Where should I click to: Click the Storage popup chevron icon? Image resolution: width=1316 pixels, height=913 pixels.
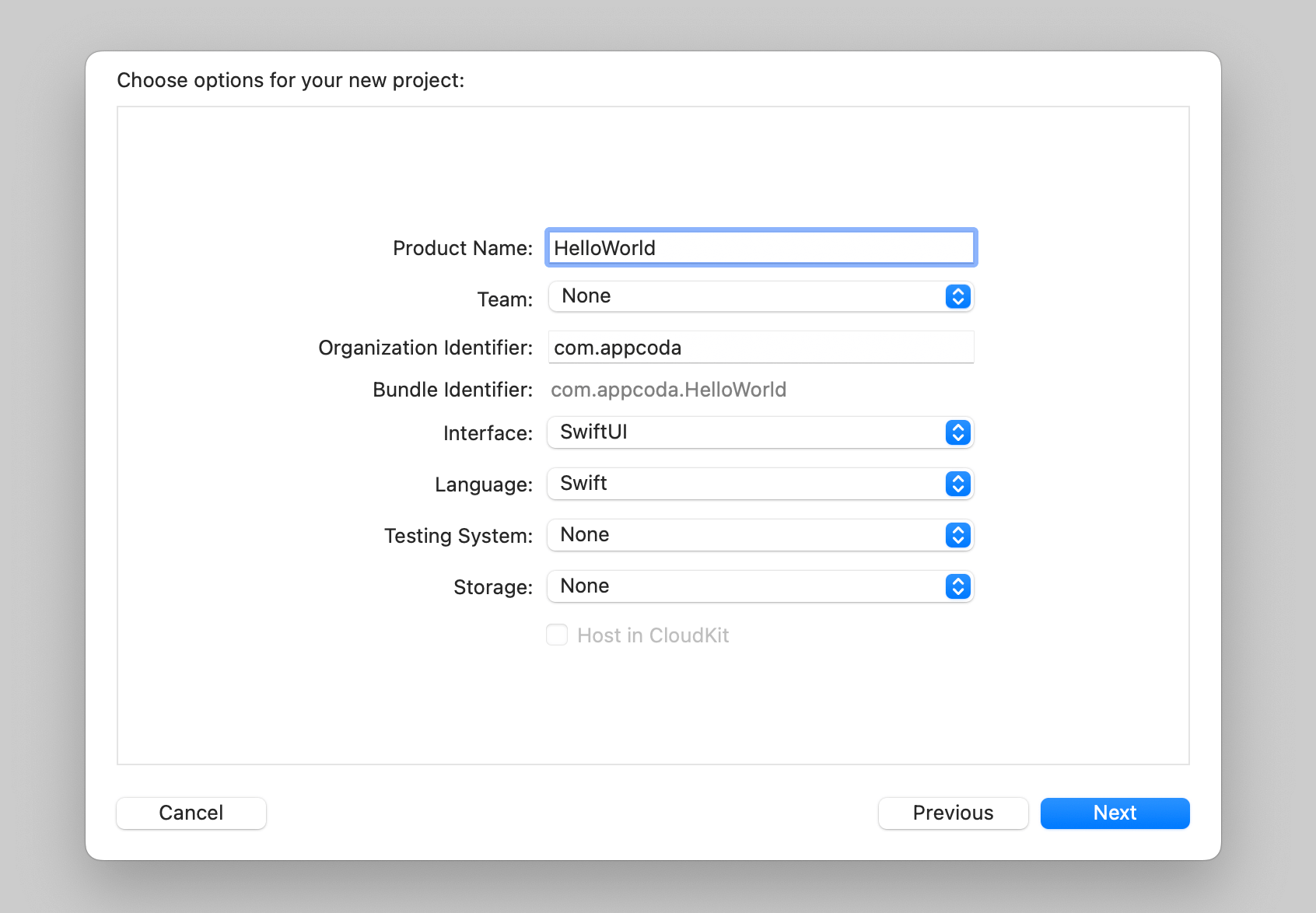click(x=957, y=586)
